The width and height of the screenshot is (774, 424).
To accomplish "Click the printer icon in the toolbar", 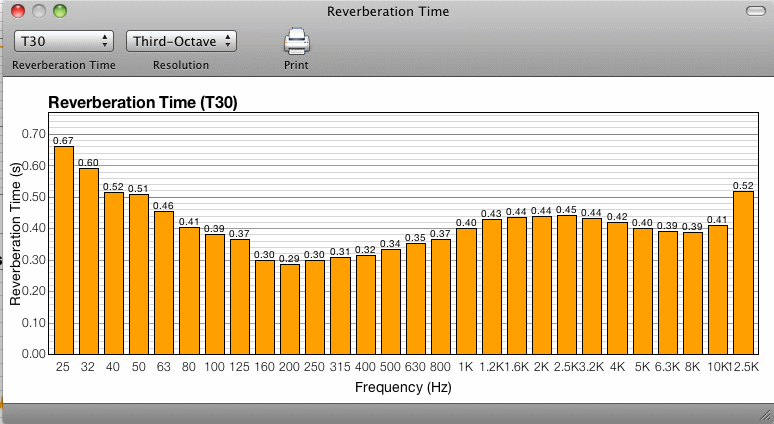I will tap(297, 41).
